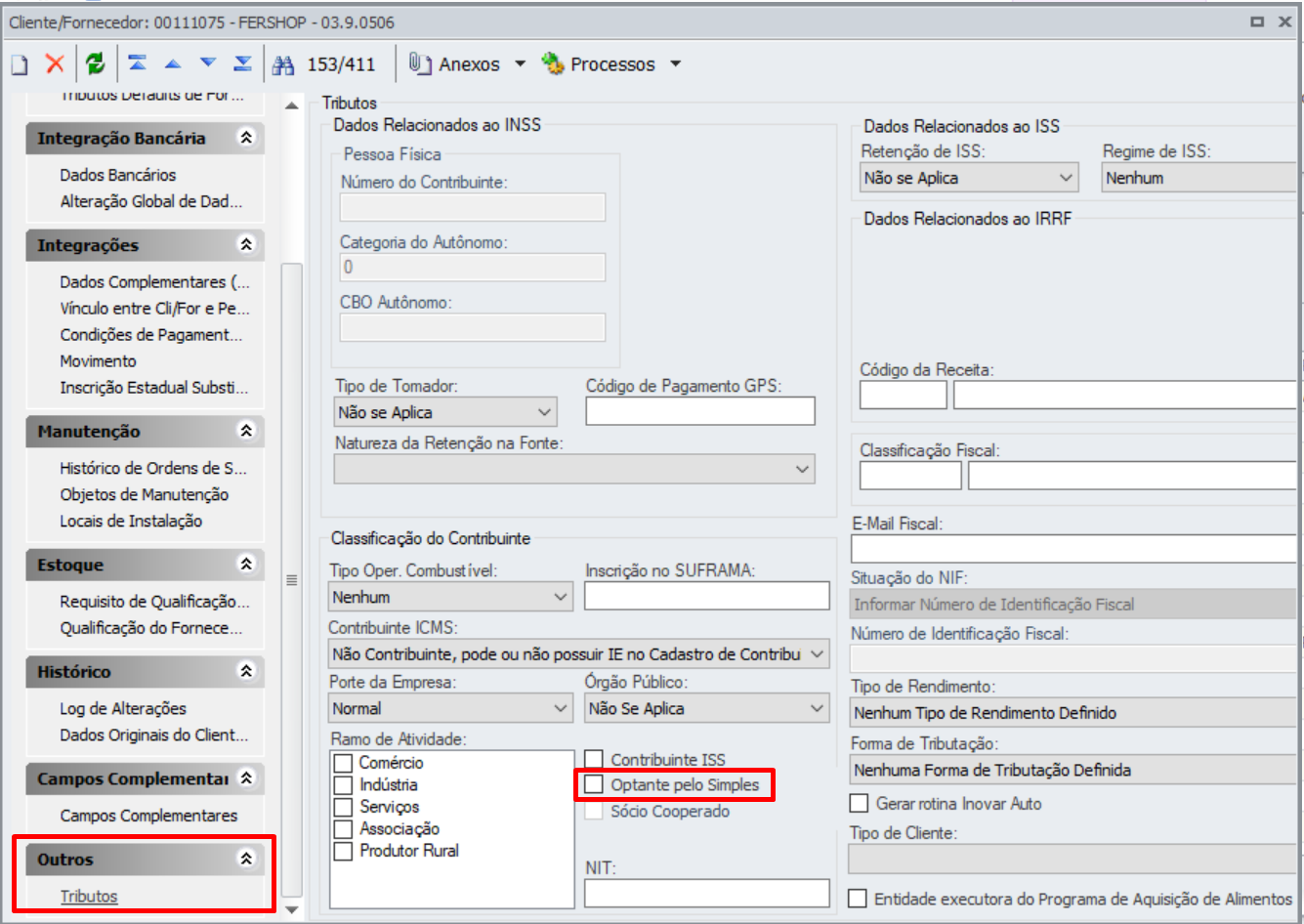The image size is (1304, 924).
Task: Go to last record icon
Action: tap(243, 63)
